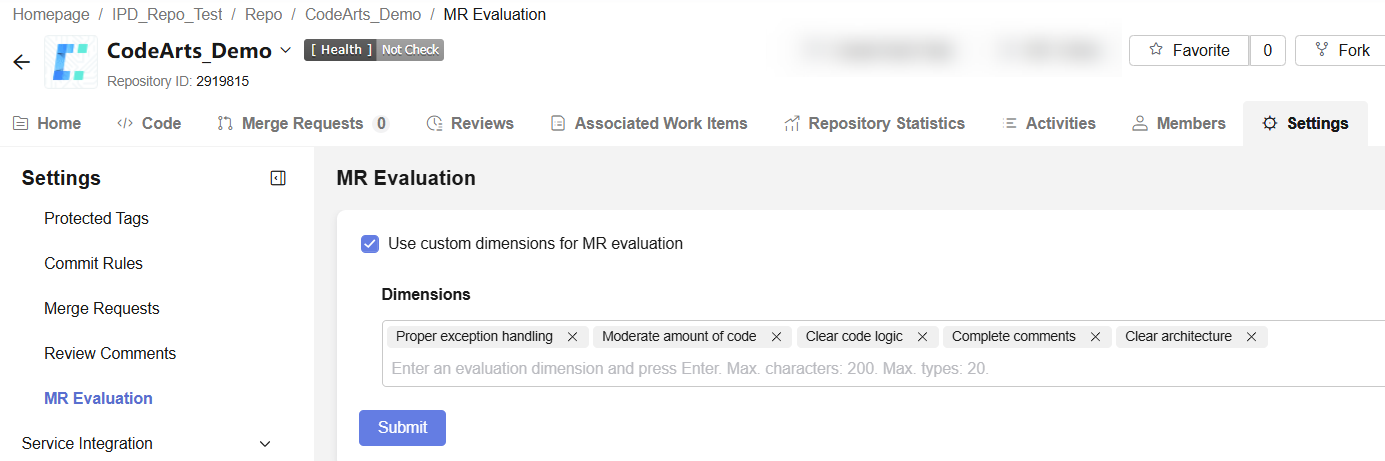Expand the Service Integration section

point(265,444)
